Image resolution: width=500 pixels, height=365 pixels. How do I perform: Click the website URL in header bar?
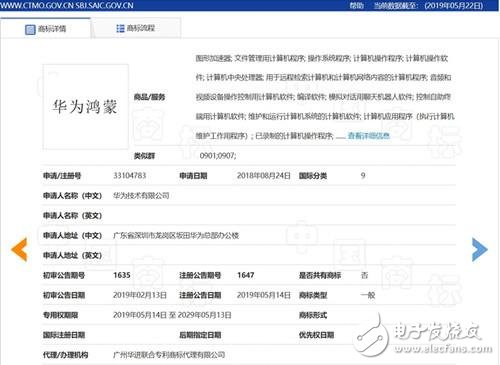point(67,5)
